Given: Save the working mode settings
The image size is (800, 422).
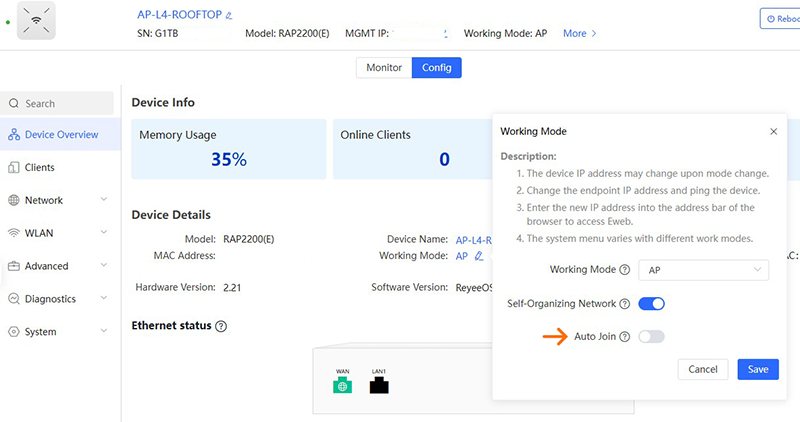Looking at the screenshot, I should 758,369.
